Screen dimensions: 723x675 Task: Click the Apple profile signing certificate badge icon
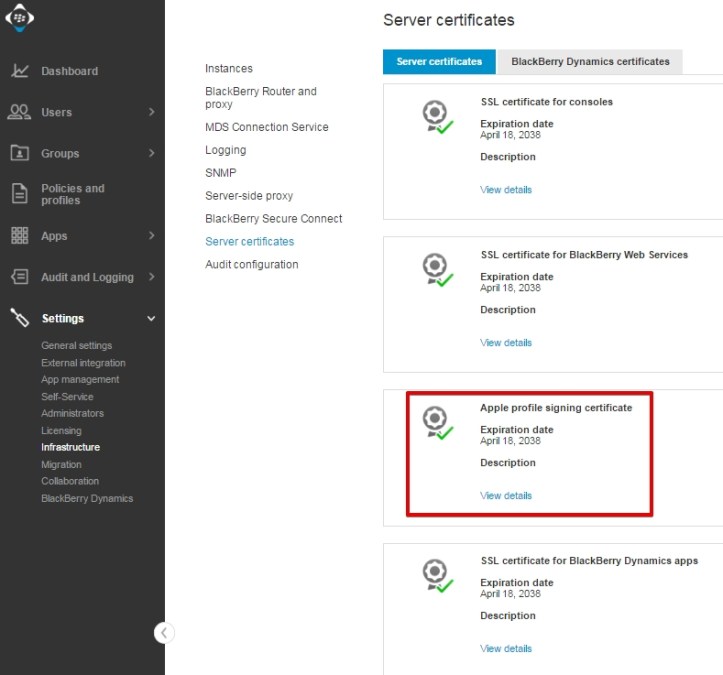click(x=436, y=423)
